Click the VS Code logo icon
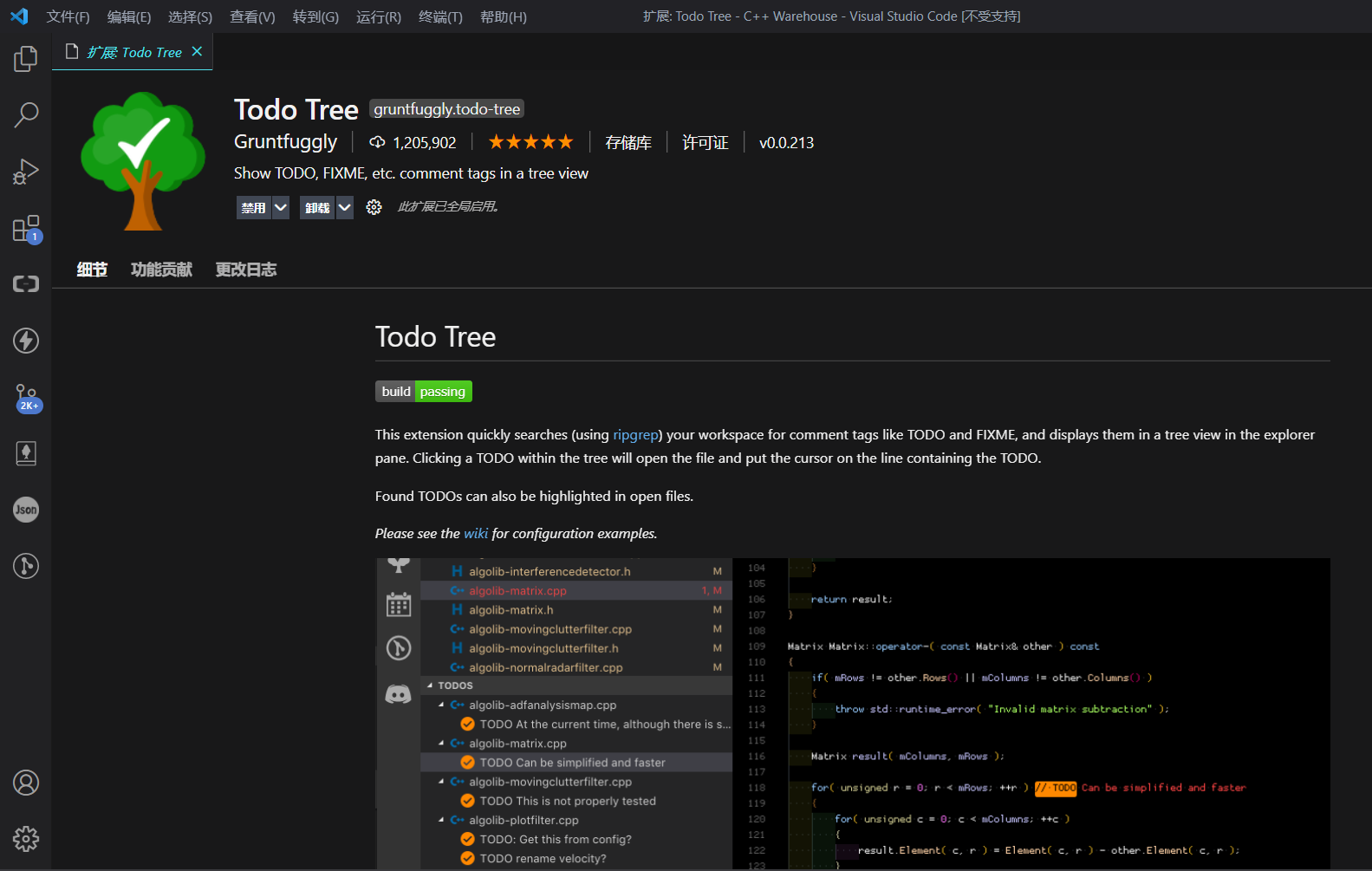 click(x=19, y=16)
